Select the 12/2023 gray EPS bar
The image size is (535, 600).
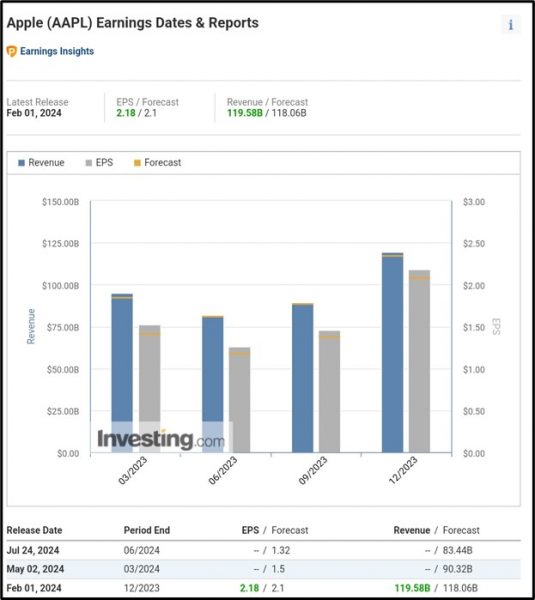419,361
